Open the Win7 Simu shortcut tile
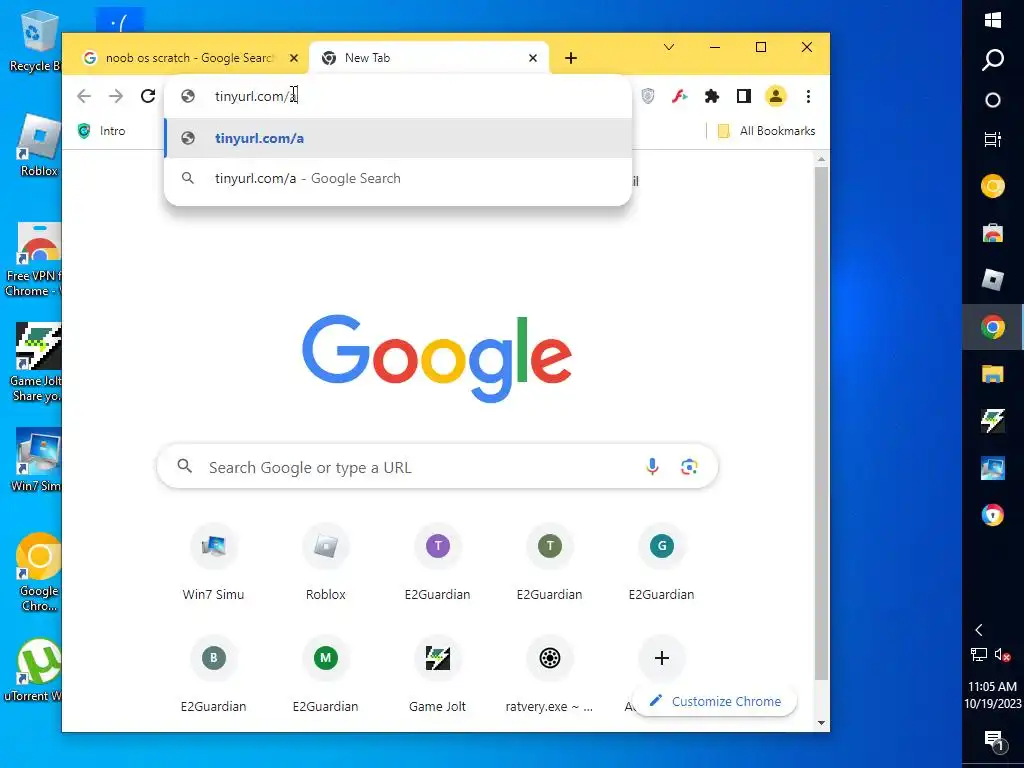 (x=214, y=563)
